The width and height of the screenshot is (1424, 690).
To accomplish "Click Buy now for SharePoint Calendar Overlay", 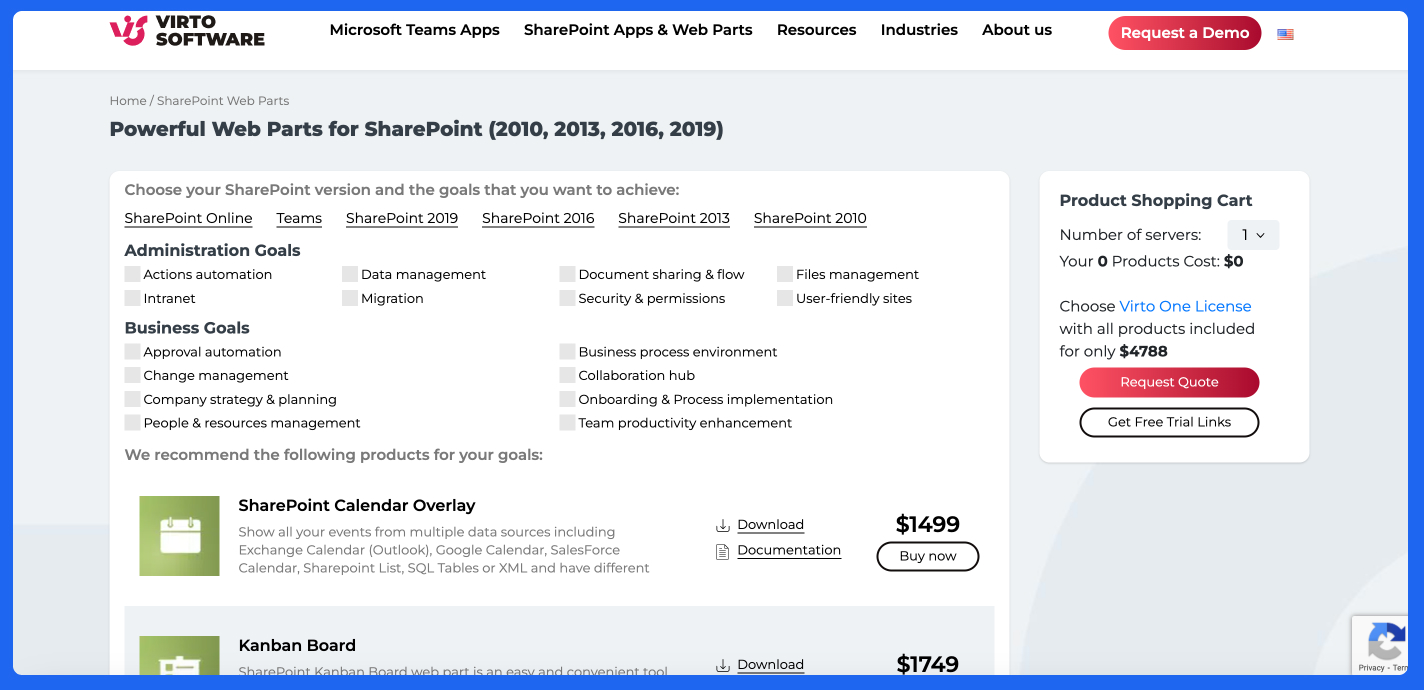I will [x=928, y=556].
